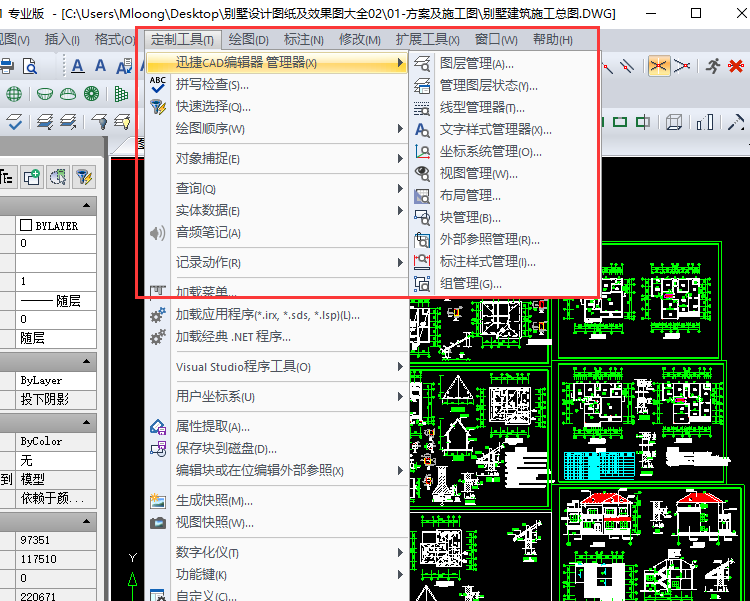750x601 pixels.
Task: Expand the 迅捷CAD编辑器 管理器 submenu arrow
Action: [x=400, y=63]
